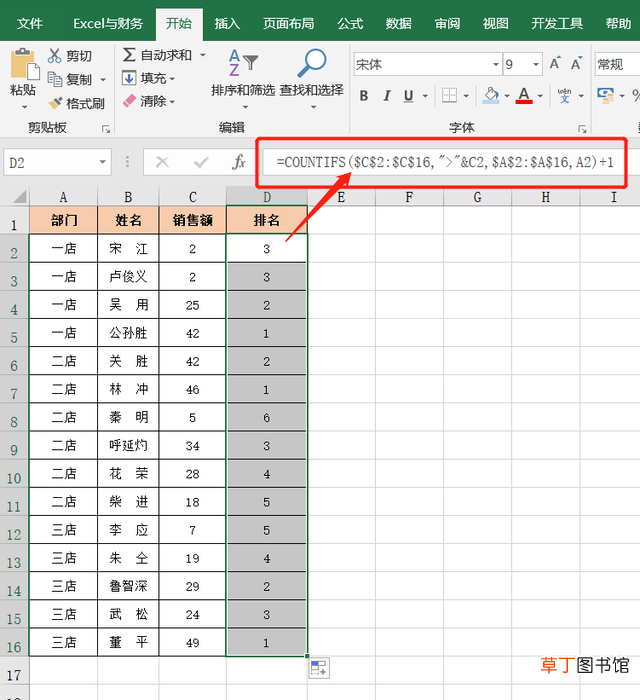Open the font name dropdown

click(495, 64)
